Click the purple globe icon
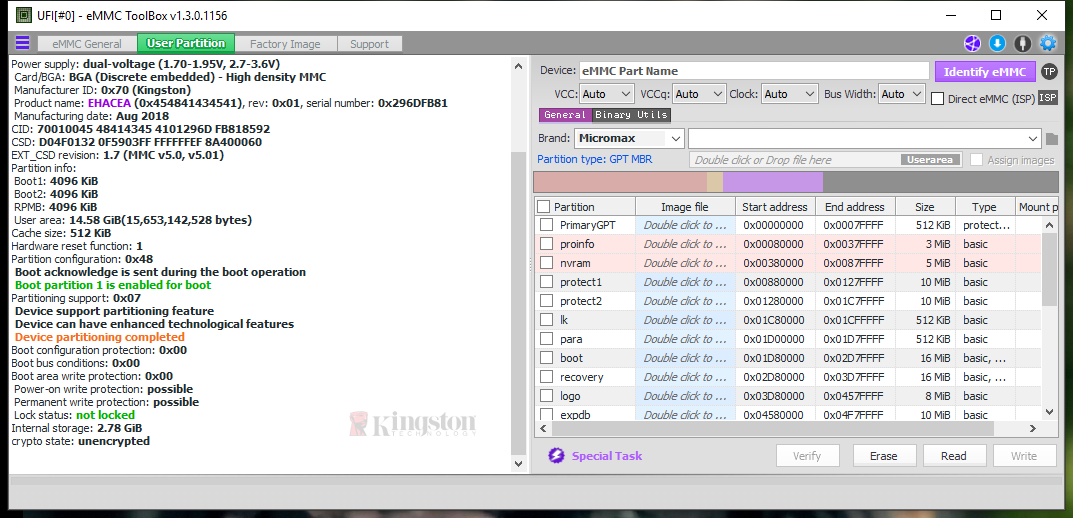The image size is (1073, 518). click(x=972, y=43)
